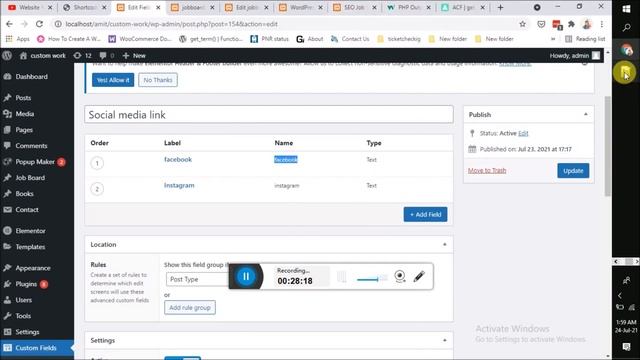The image size is (640, 360).
Task: Collapse the Publish panel
Action: click(586, 115)
